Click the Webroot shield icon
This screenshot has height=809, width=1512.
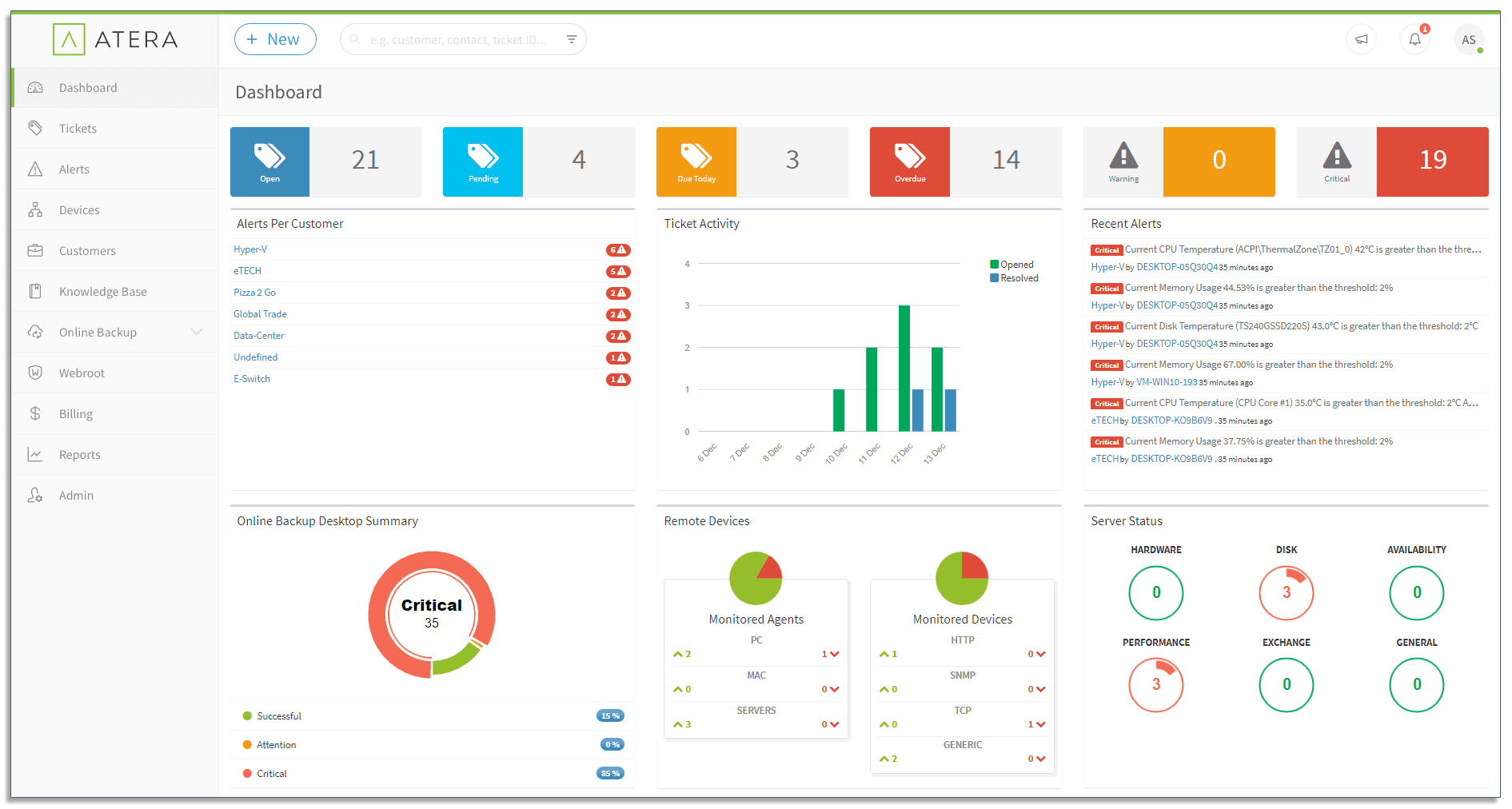point(35,373)
